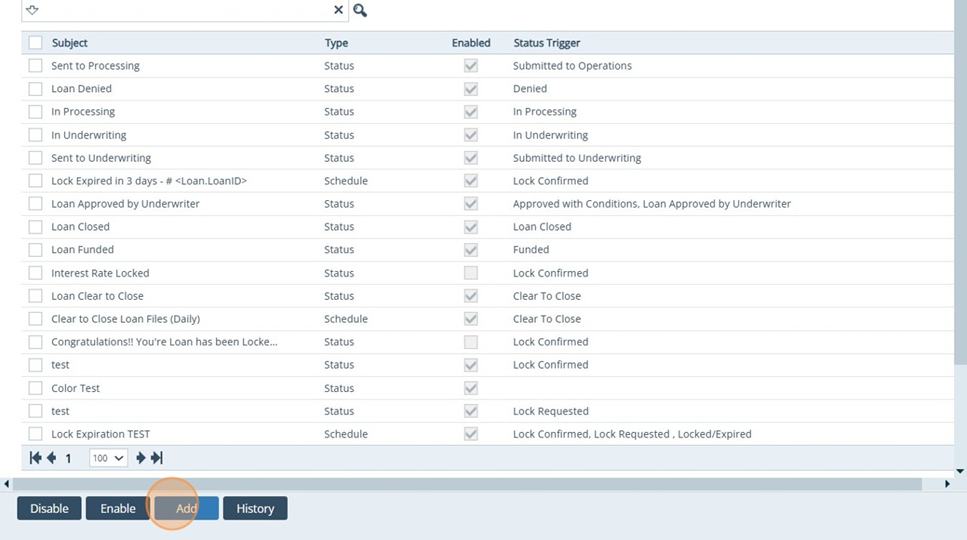967x540 pixels.
Task: Open the page size dropdown showing 100
Action: (x=108, y=458)
